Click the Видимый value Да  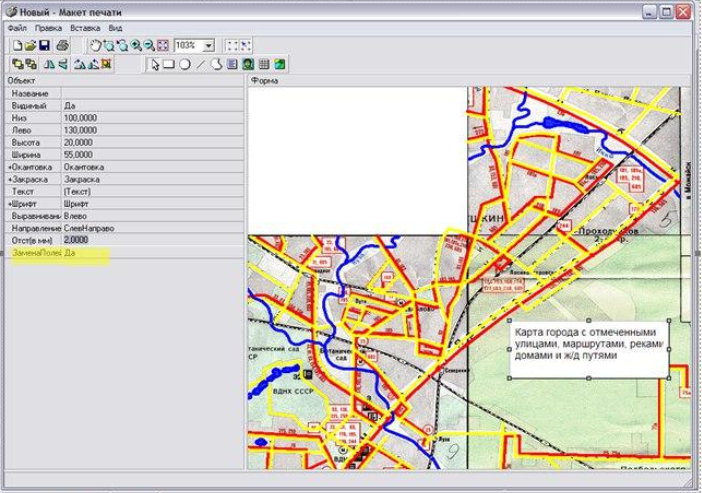[153, 106]
